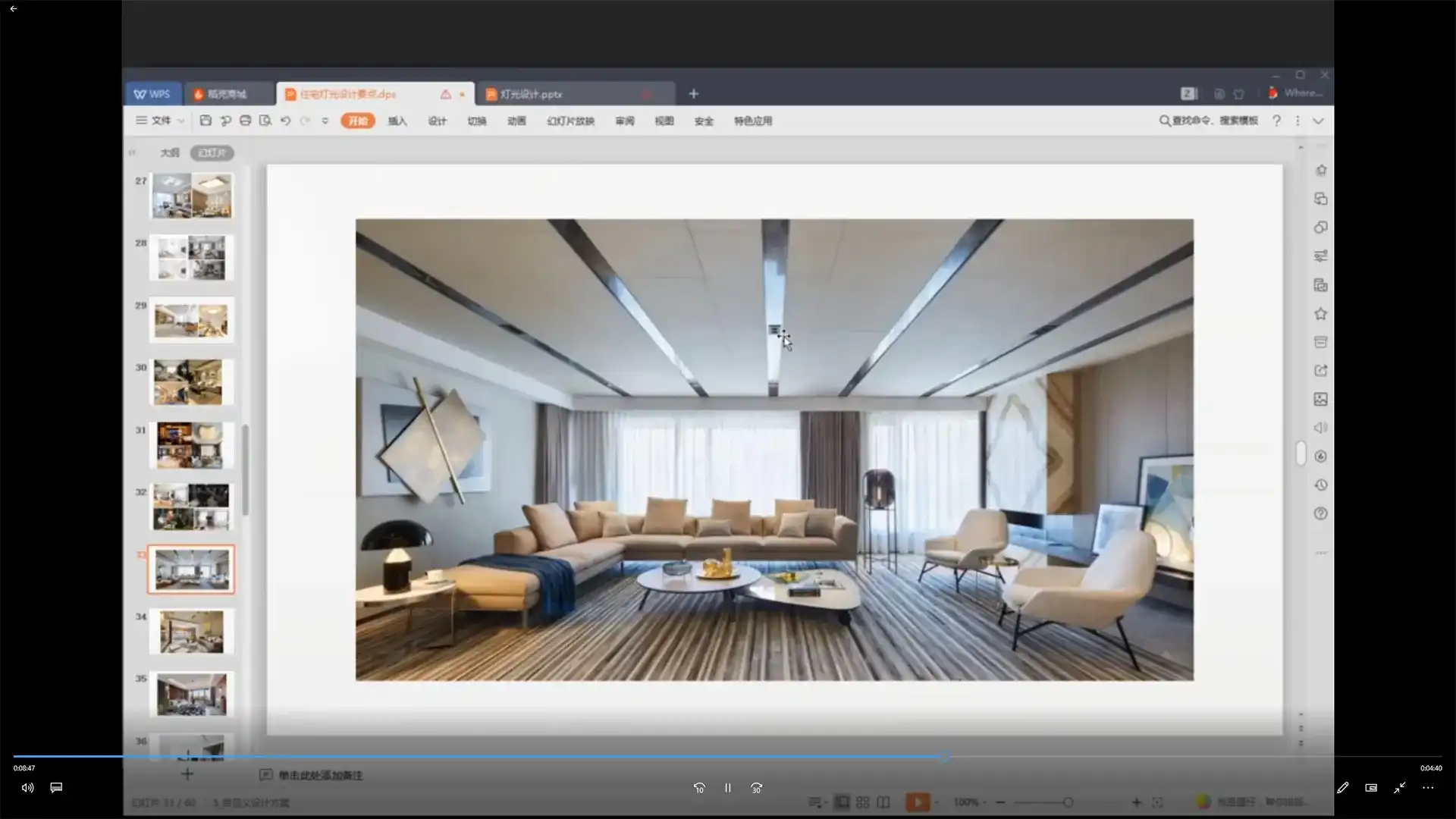Viewport: 1456px width, 819px height.
Task: Open the player edit pencil tool
Action: pos(1342,788)
